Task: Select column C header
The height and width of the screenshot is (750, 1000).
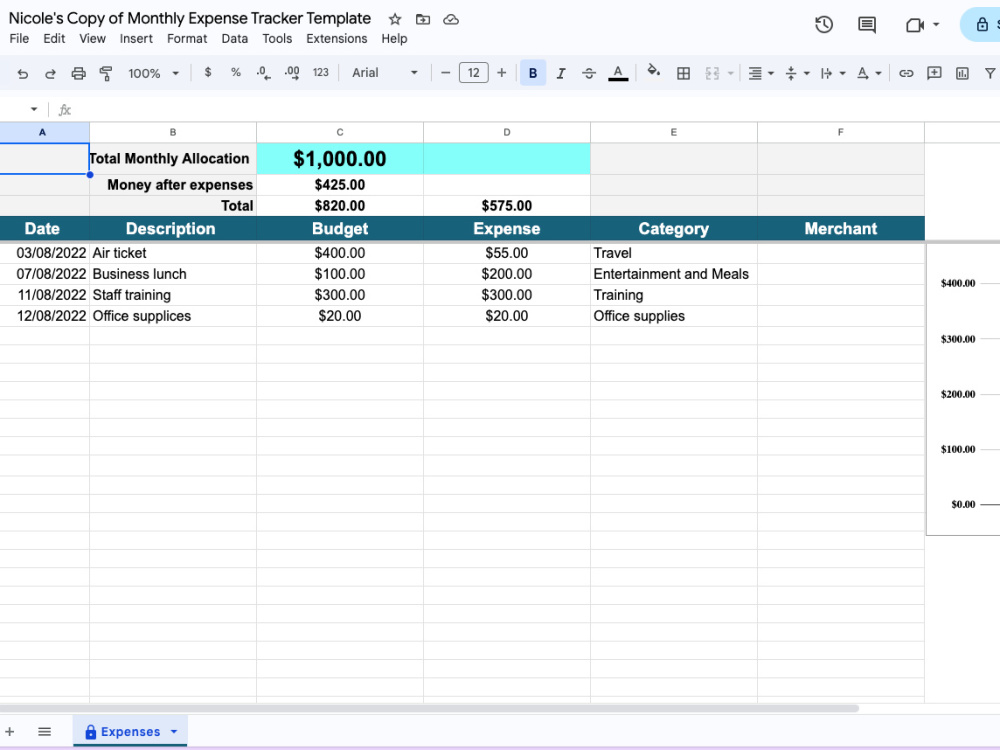Action: [x=340, y=132]
